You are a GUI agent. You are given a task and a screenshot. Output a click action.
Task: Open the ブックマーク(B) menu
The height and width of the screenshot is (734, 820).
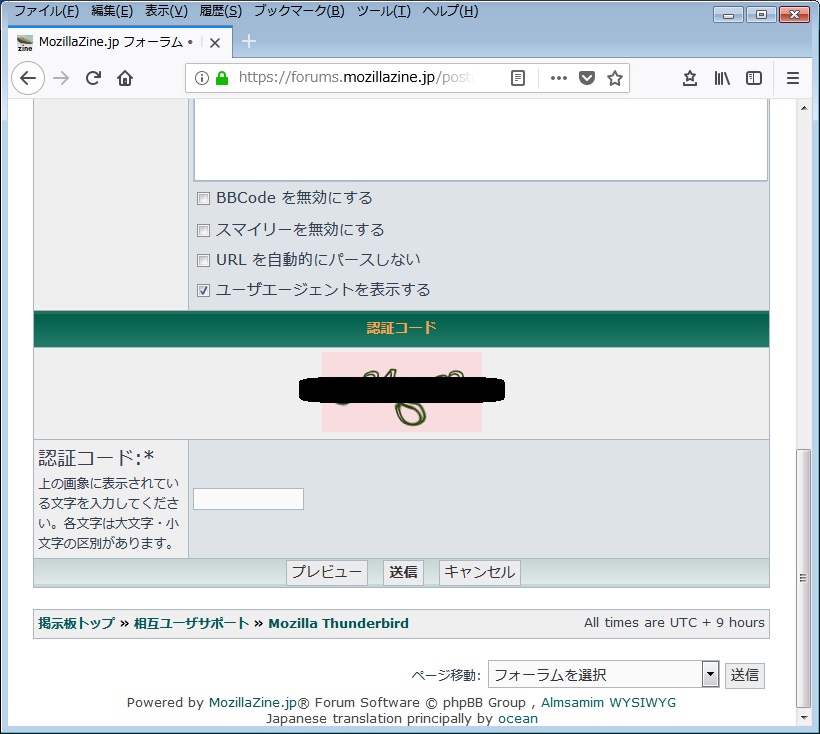[x=298, y=11]
